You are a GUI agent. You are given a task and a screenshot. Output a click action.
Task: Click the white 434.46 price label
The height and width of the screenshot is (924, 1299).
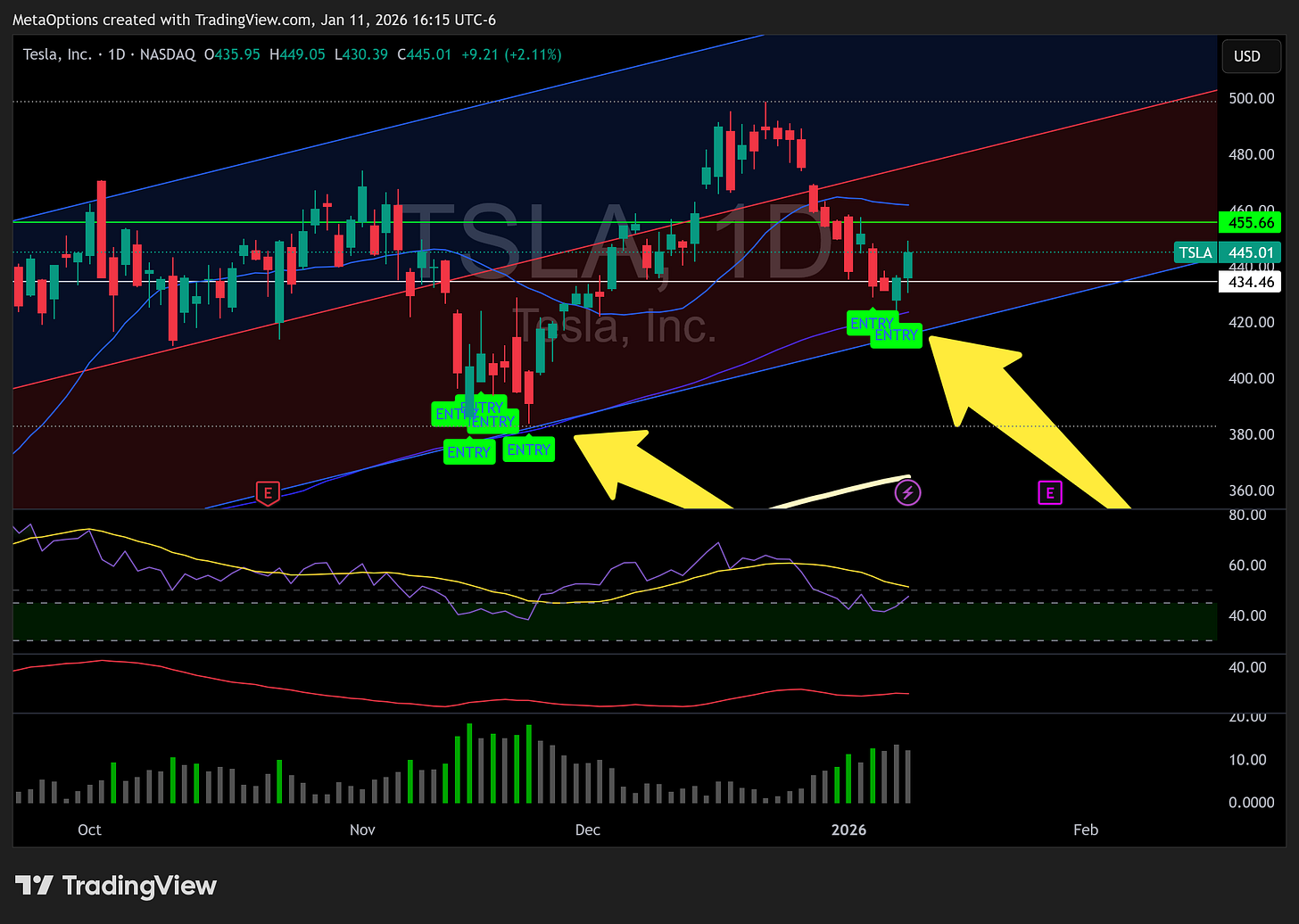pyautogui.click(x=1251, y=281)
